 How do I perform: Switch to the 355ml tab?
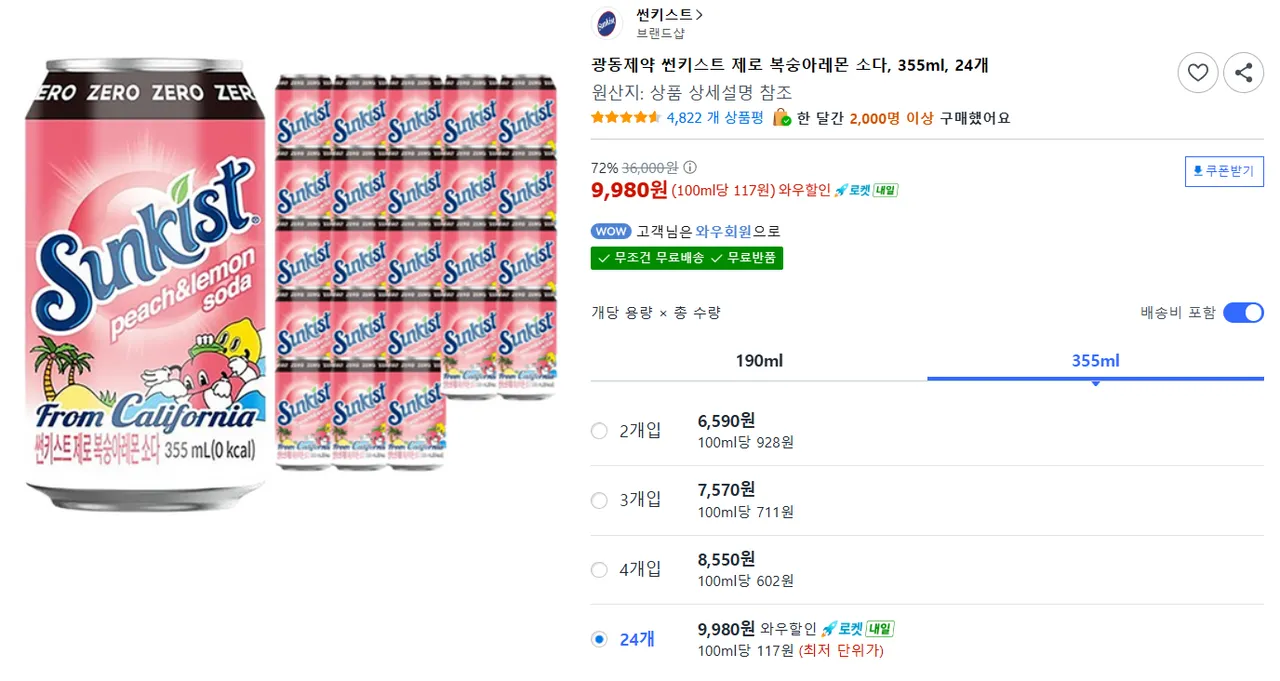1095,361
